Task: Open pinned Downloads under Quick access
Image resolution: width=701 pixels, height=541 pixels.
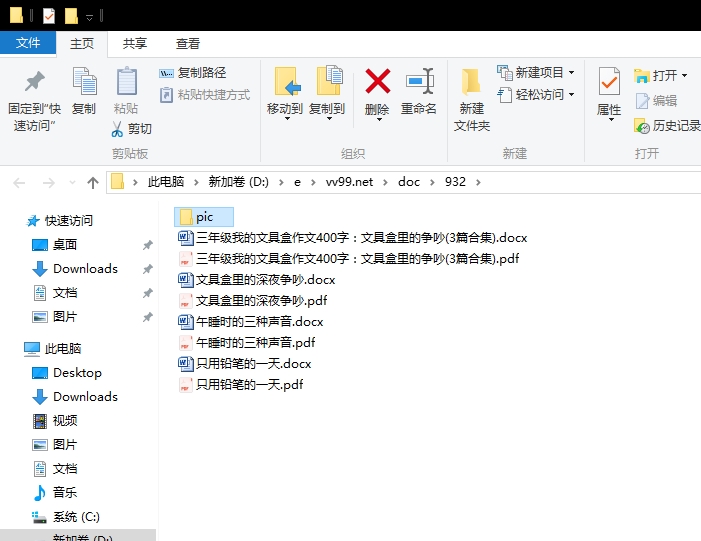Action: pyautogui.click(x=75, y=269)
